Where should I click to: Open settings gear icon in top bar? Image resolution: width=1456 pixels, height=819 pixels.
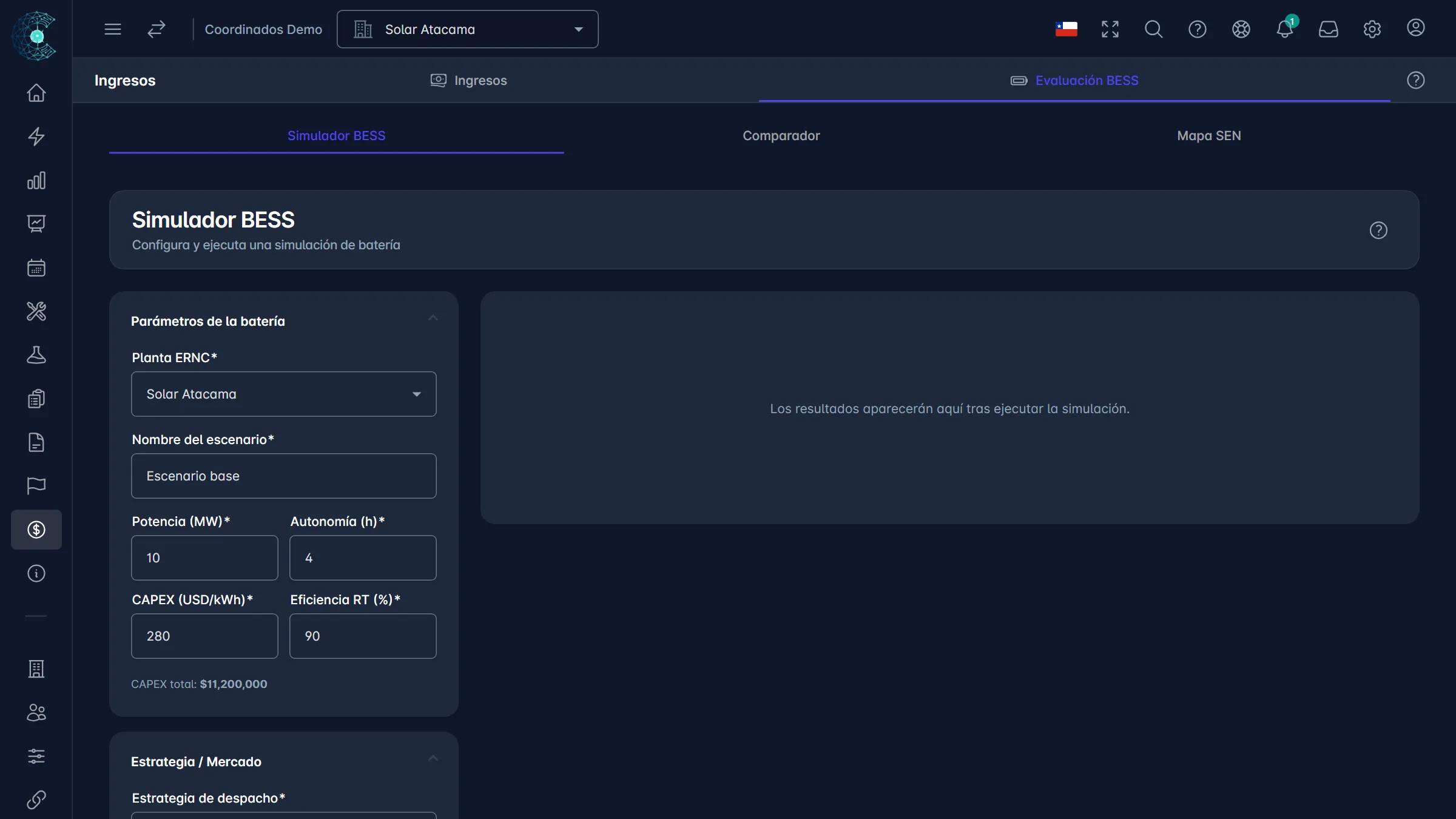pyautogui.click(x=1372, y=29)
